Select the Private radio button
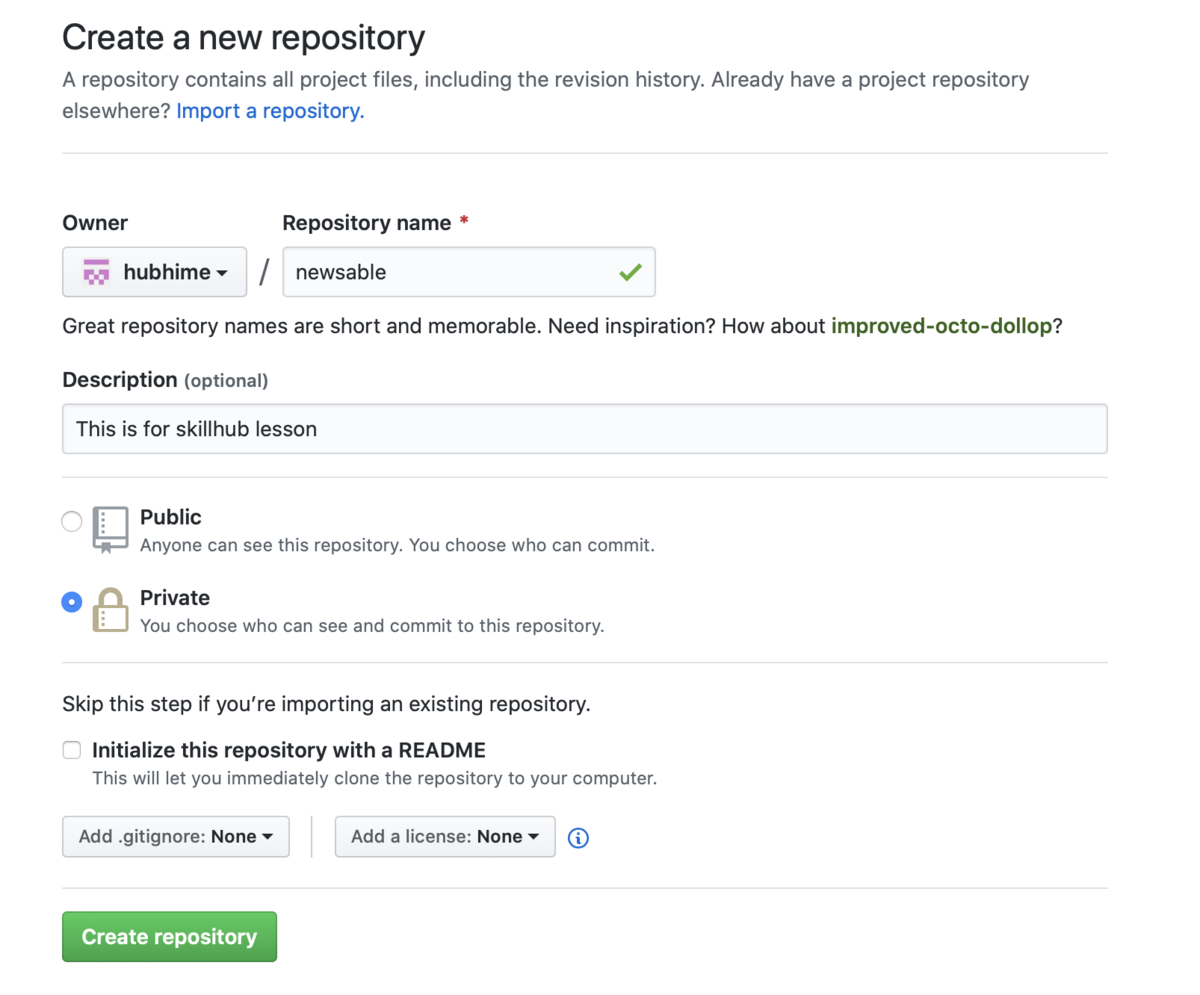Image resolution: width=1200 pixels, height=995 pixels. click(x=72, y=602)
